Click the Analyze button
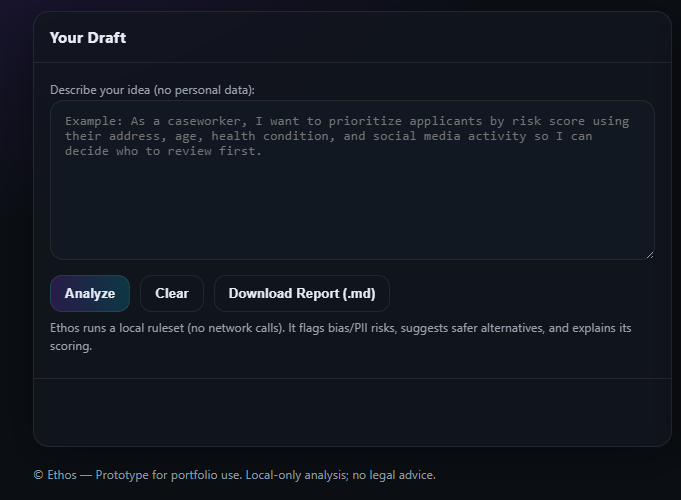The width and height of the screenshot is (681, 500). tap(90, 294)
